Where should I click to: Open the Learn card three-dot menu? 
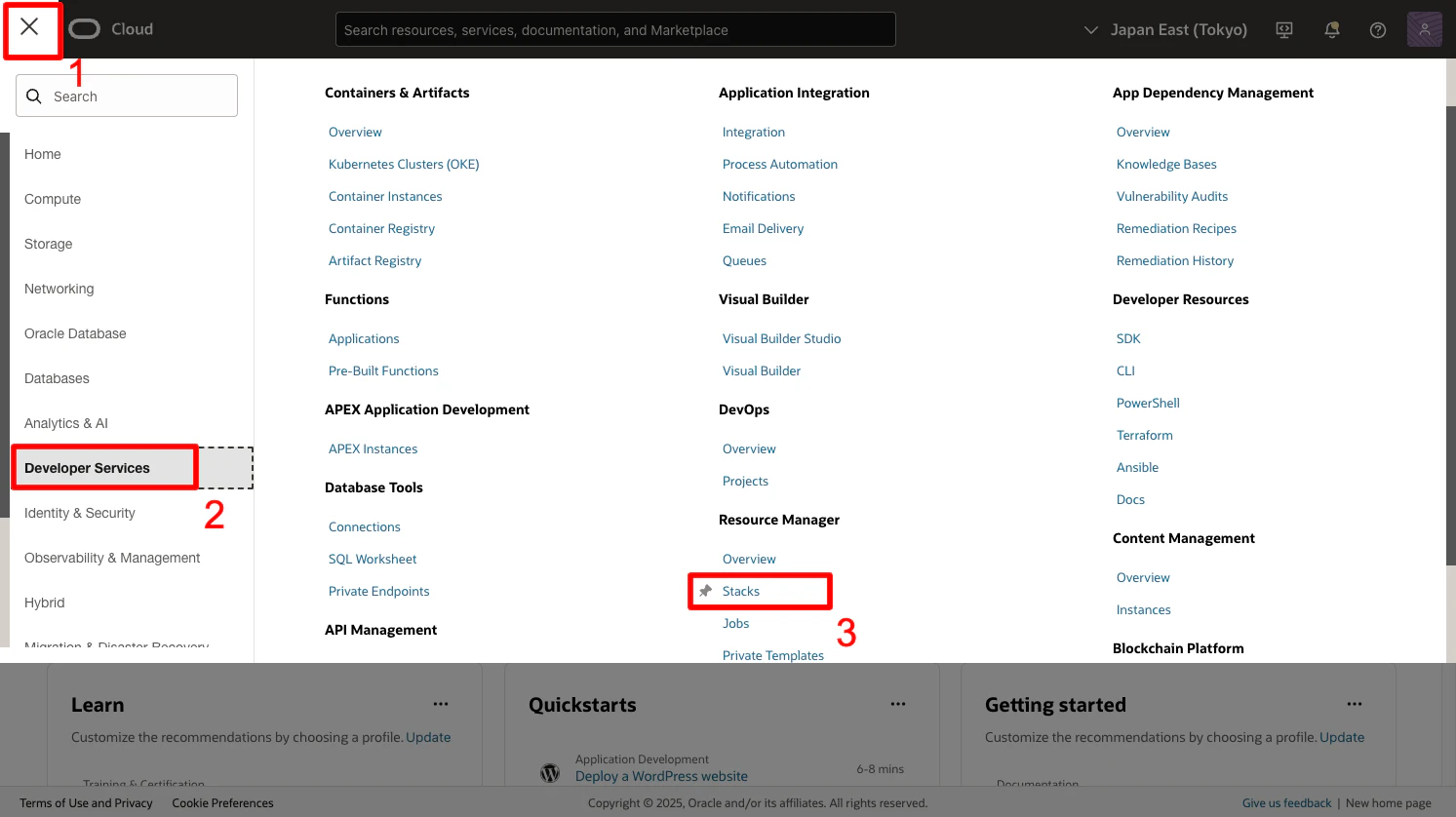[441, 704]
